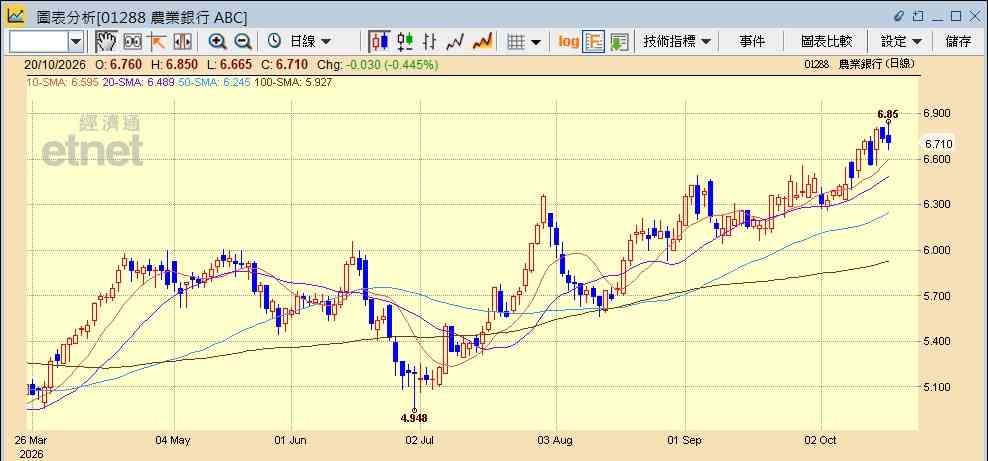This screenshot has width=988, height=461.
Task: Click the paperclip icon in title bar
Action: click(x=899, y=16)
